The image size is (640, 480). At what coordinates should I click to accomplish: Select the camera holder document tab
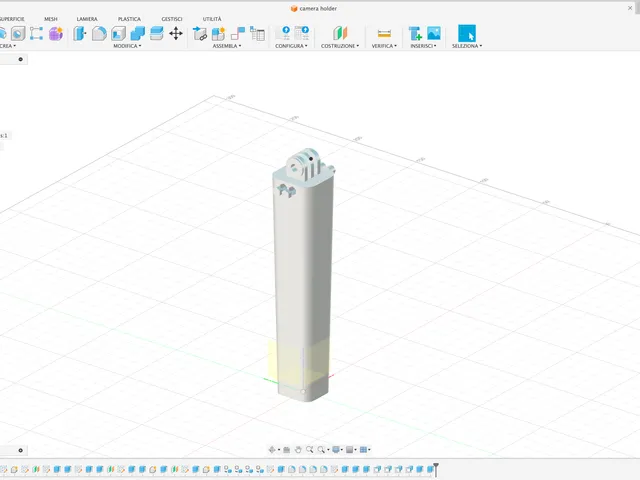click(x=314, y=9)
